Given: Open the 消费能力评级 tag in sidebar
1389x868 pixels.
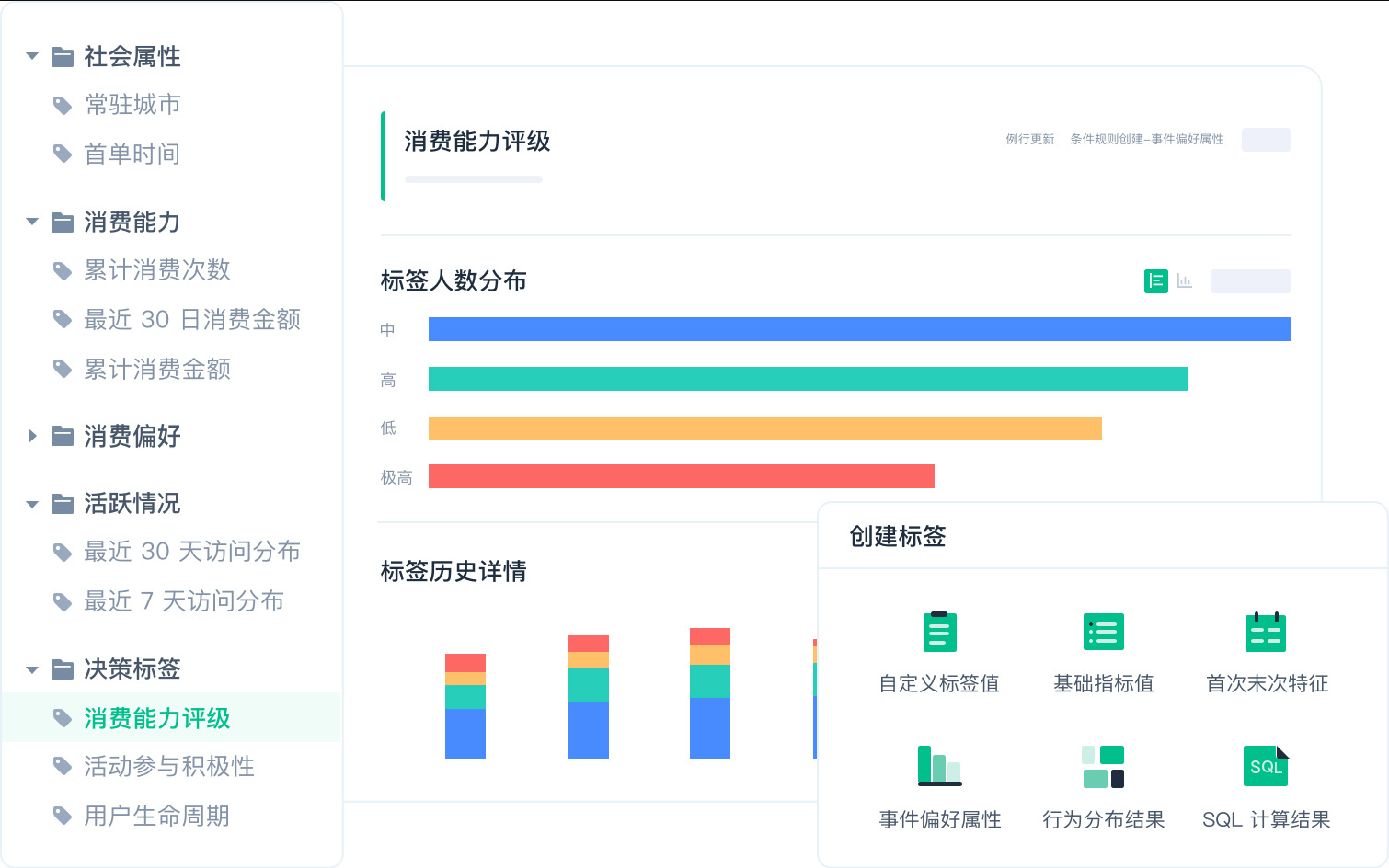Looking at the screenshot, I should [156, 718].
